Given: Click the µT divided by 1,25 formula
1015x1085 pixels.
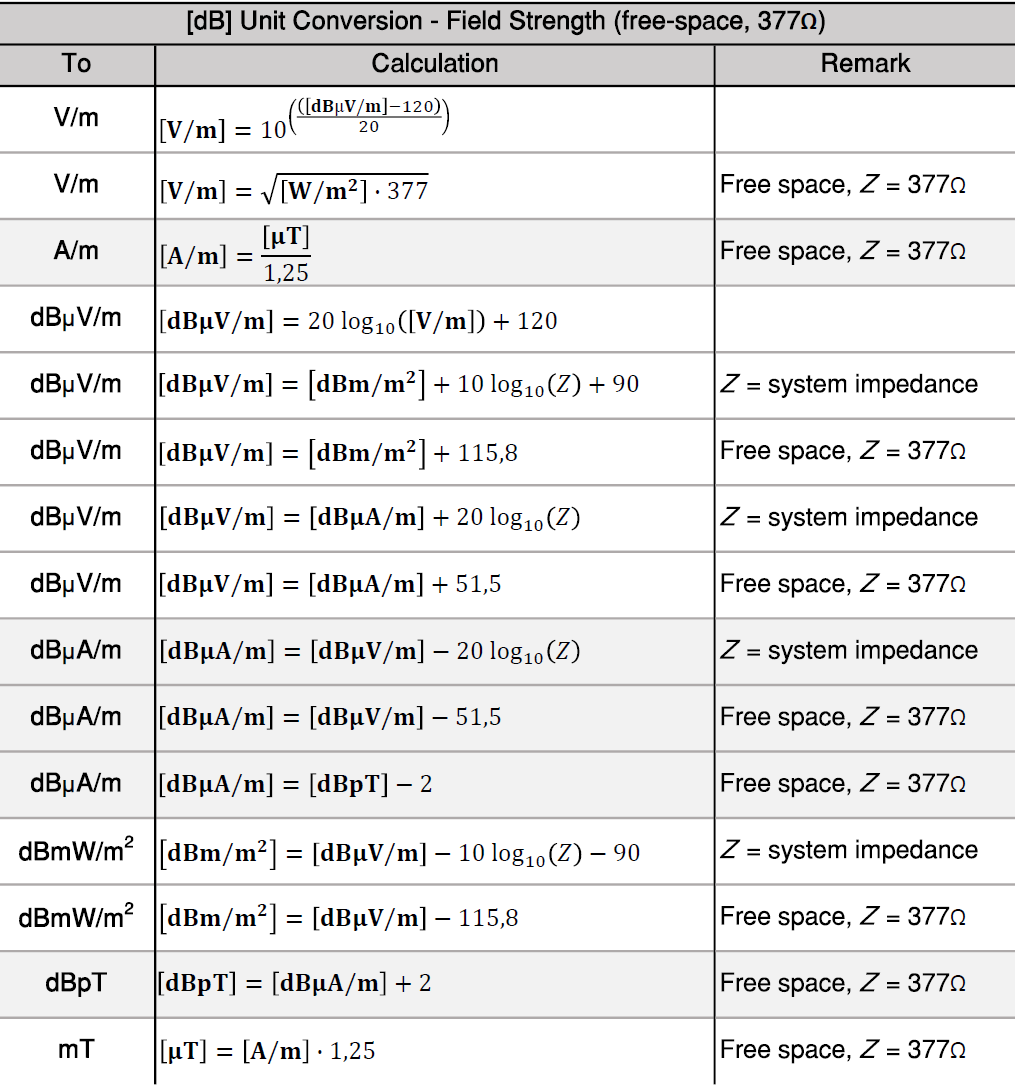Looking at the screenshot, I should tap(236, 253).
